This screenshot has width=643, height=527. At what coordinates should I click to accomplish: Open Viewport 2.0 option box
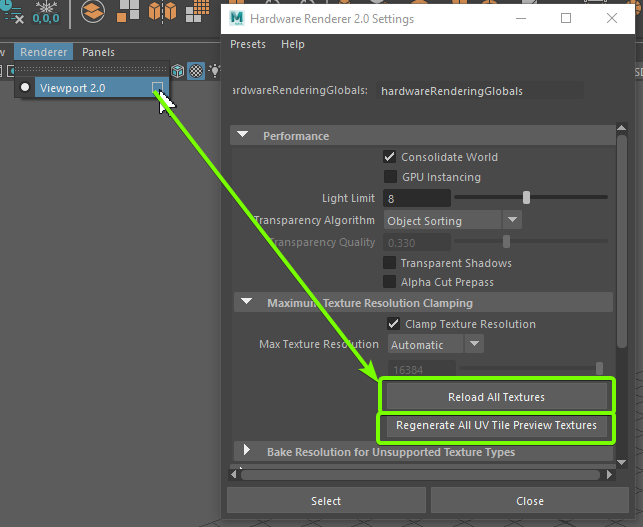[157, 87]
